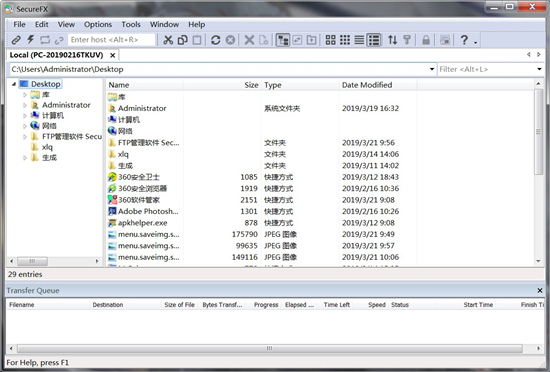Click the Paste clipboard icon

click(x=197, y=40)
